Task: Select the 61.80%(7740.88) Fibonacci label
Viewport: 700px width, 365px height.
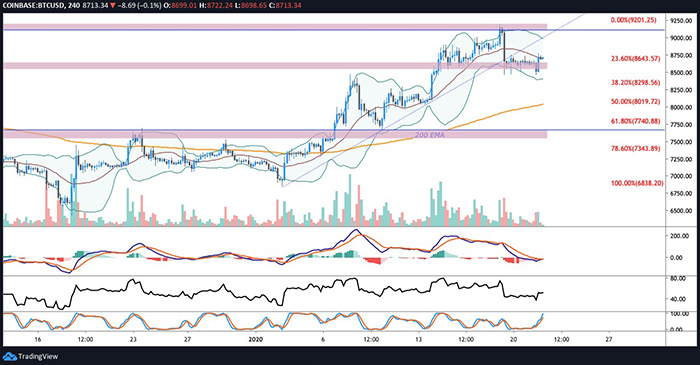Action: [x=635, y=121]
